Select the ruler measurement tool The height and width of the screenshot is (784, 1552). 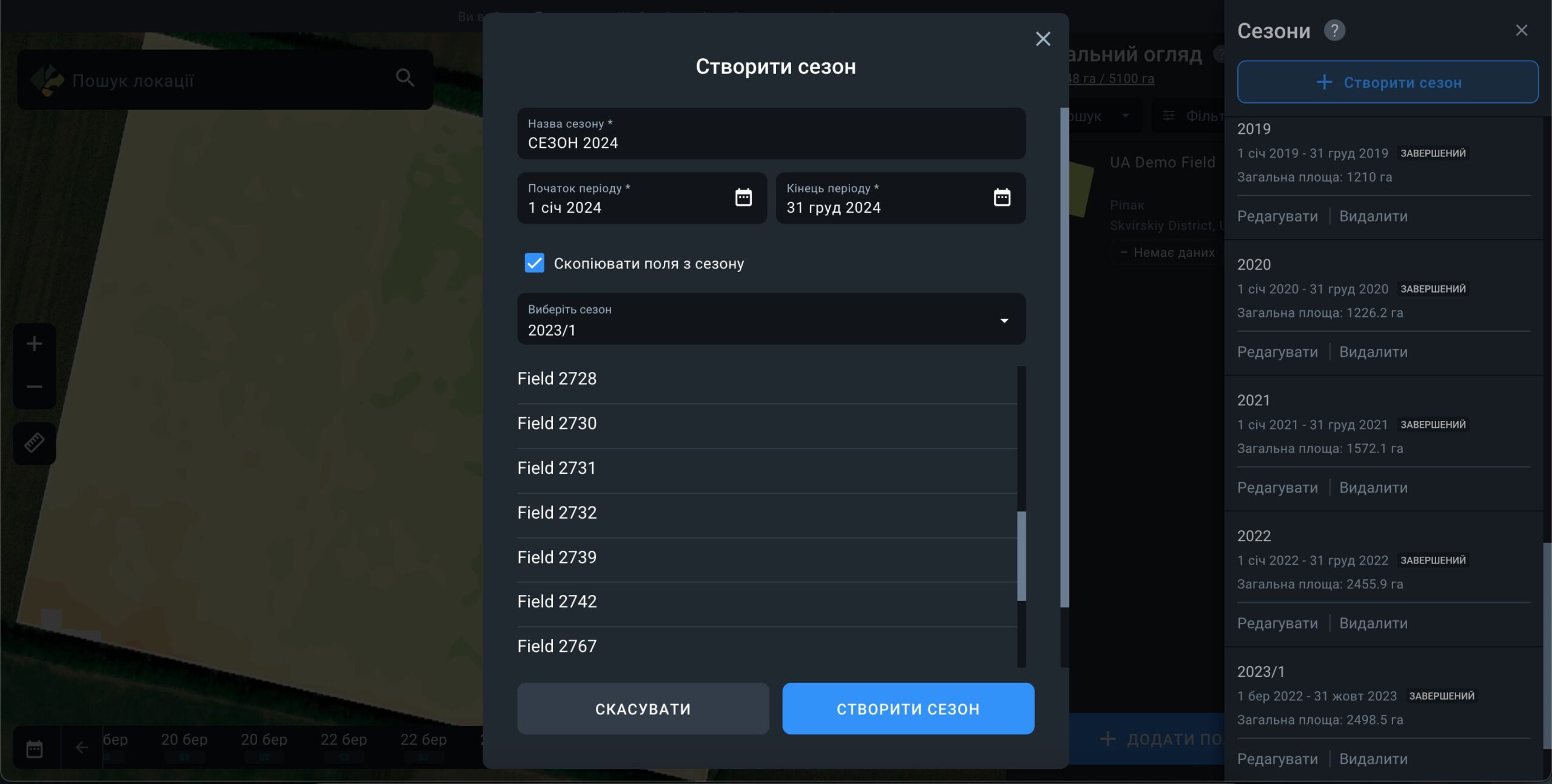pyautogui.click(x=35, y=443)
